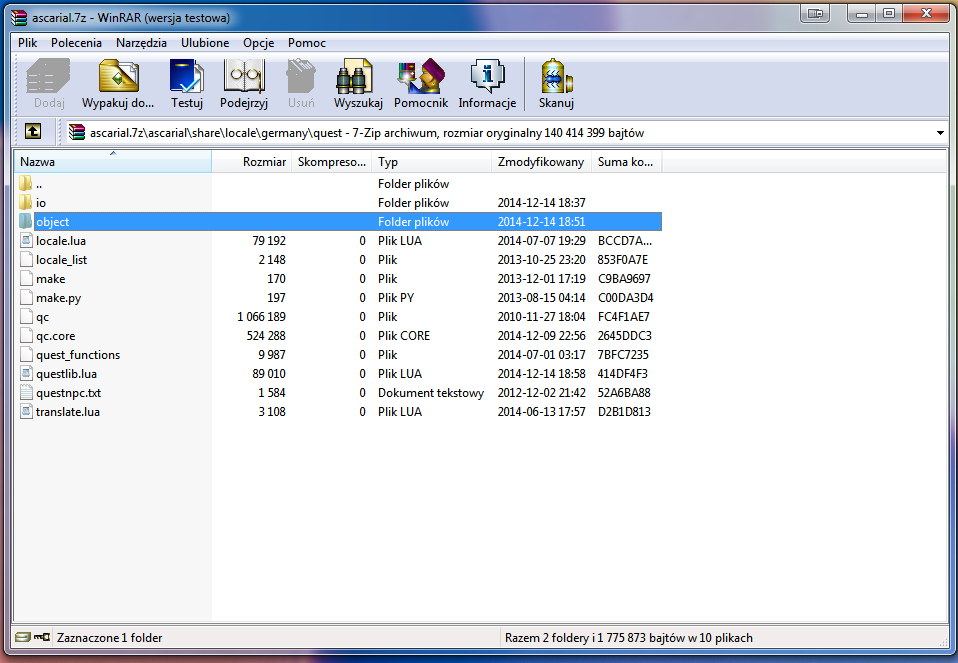
Task: Click the Dodaj (Add) toolbar icon
Action: click(x=48, y=76)
